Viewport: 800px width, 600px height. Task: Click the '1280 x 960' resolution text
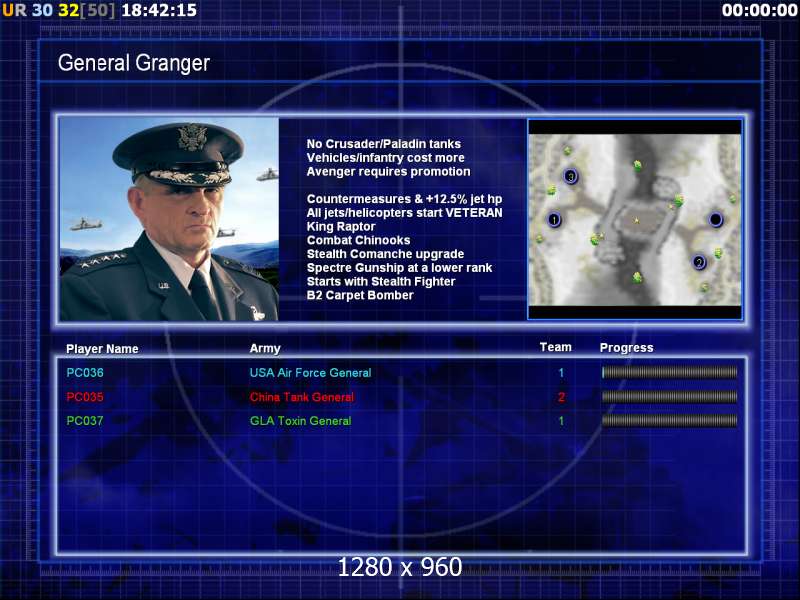click(400, 567)
